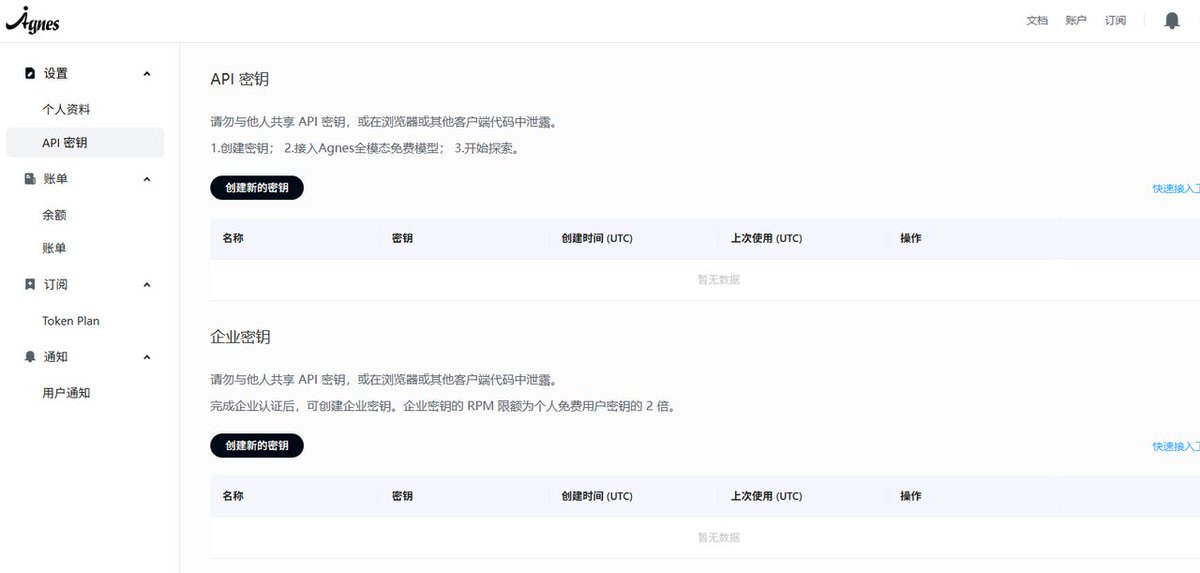
Task: Click 暂无数据 in API 密钥 table
Action: point(719,280)
